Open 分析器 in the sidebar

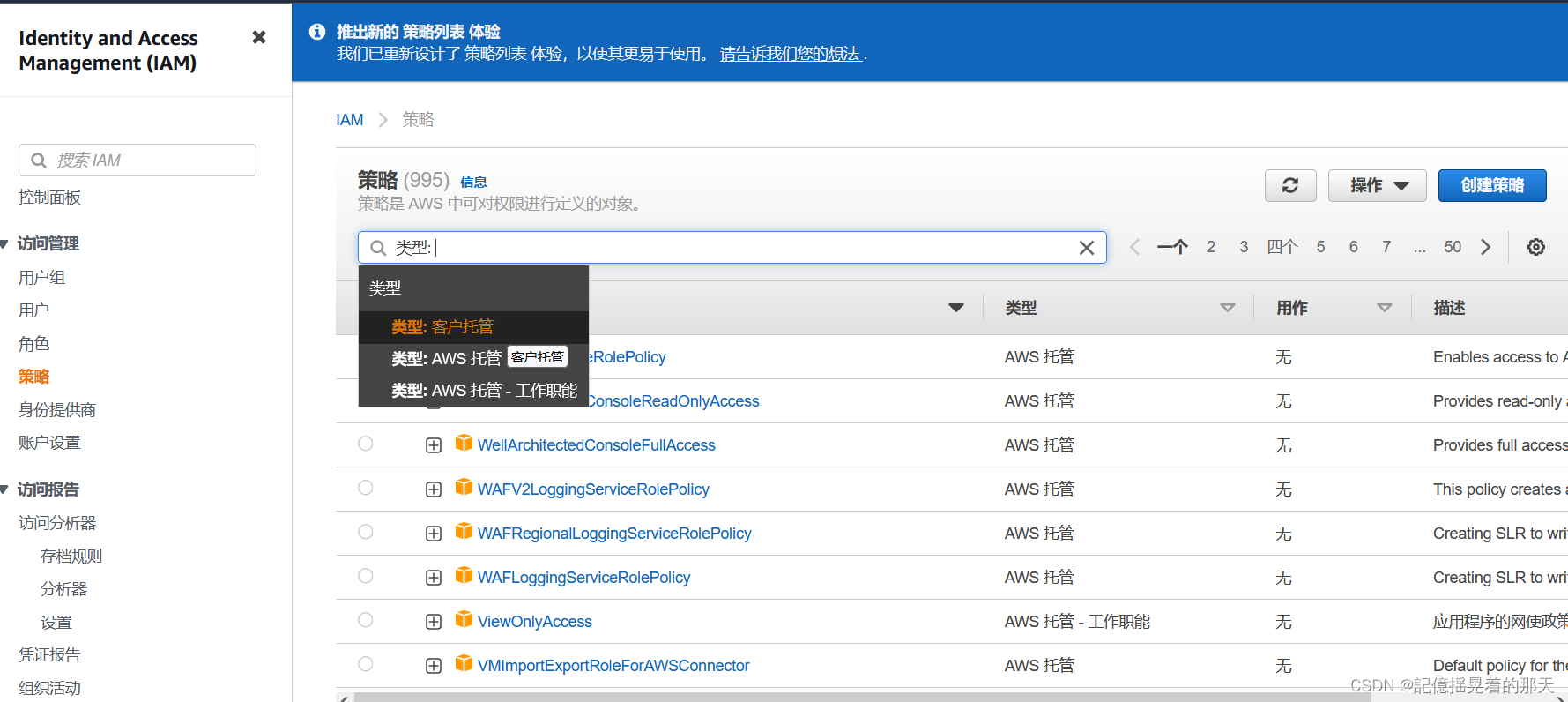[63, 589]
